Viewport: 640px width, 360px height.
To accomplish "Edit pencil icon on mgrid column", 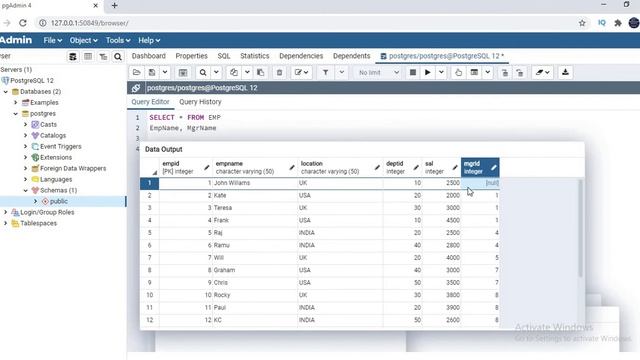I will coord(493,167).
